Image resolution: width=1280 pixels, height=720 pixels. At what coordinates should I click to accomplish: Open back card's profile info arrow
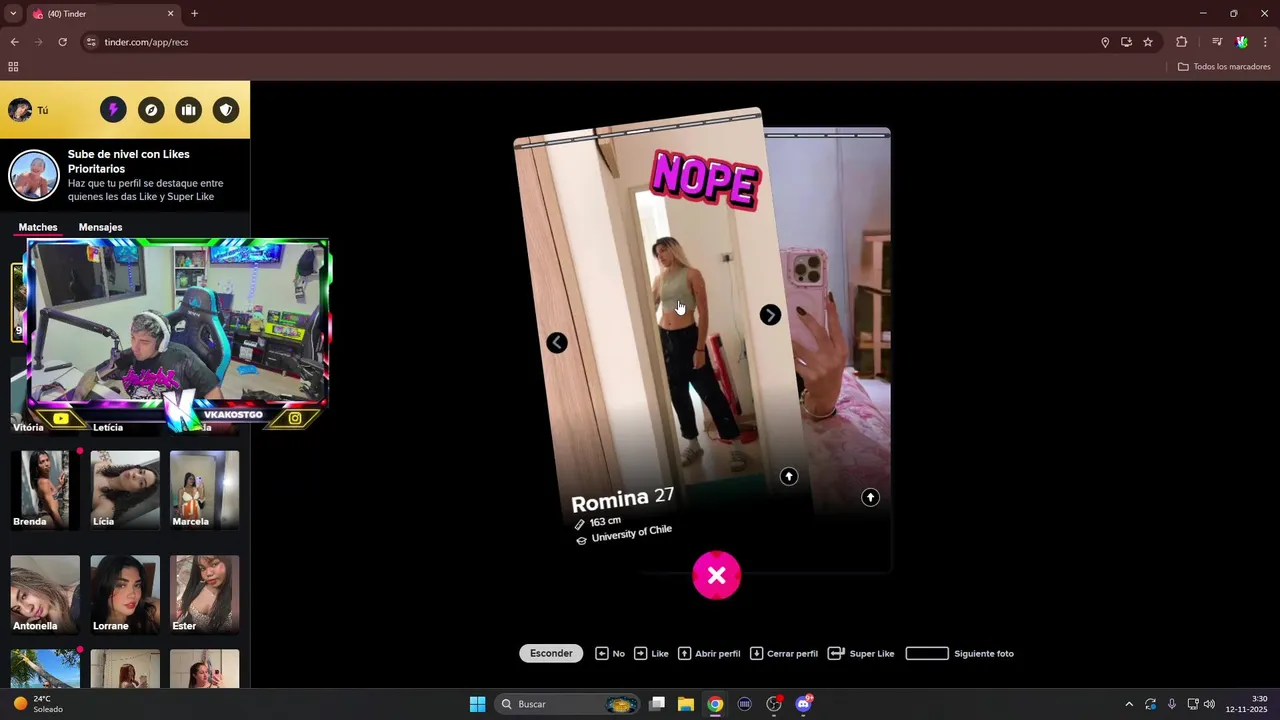coord(870,497)
